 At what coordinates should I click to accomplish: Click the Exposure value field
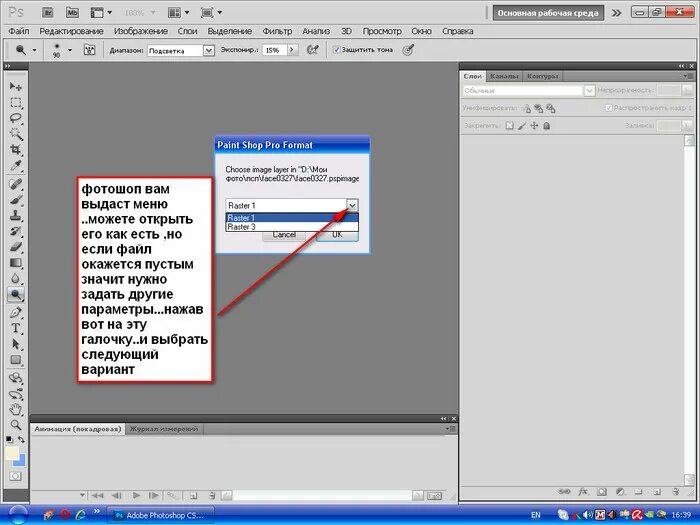pyautogui.click(x=274, y=50)
